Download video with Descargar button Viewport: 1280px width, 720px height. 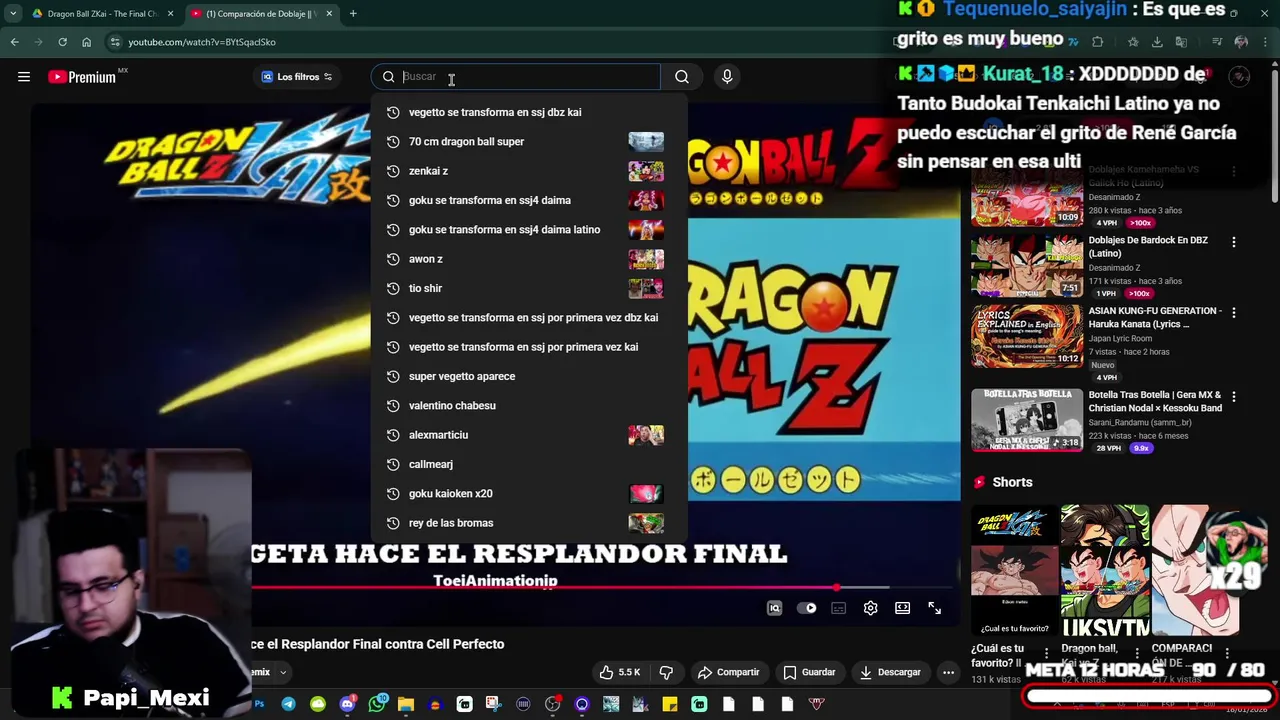click(890, 672)
